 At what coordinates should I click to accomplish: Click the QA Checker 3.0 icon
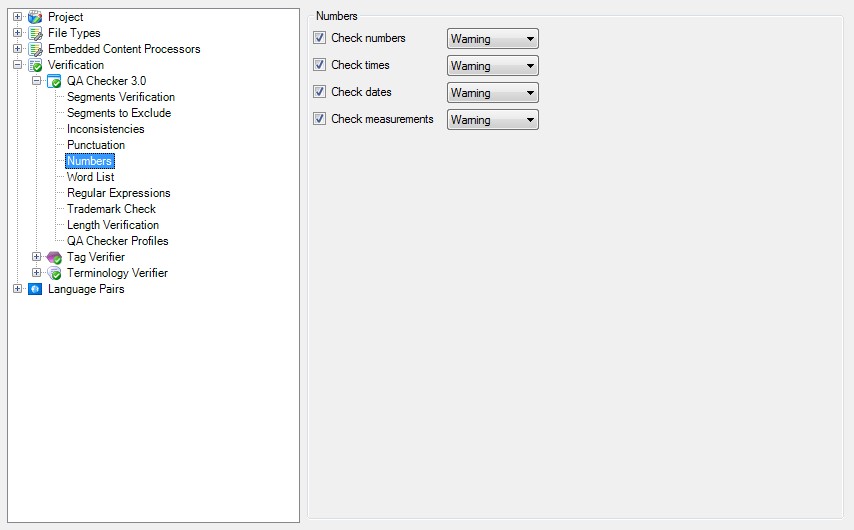[x=54, y=81]
